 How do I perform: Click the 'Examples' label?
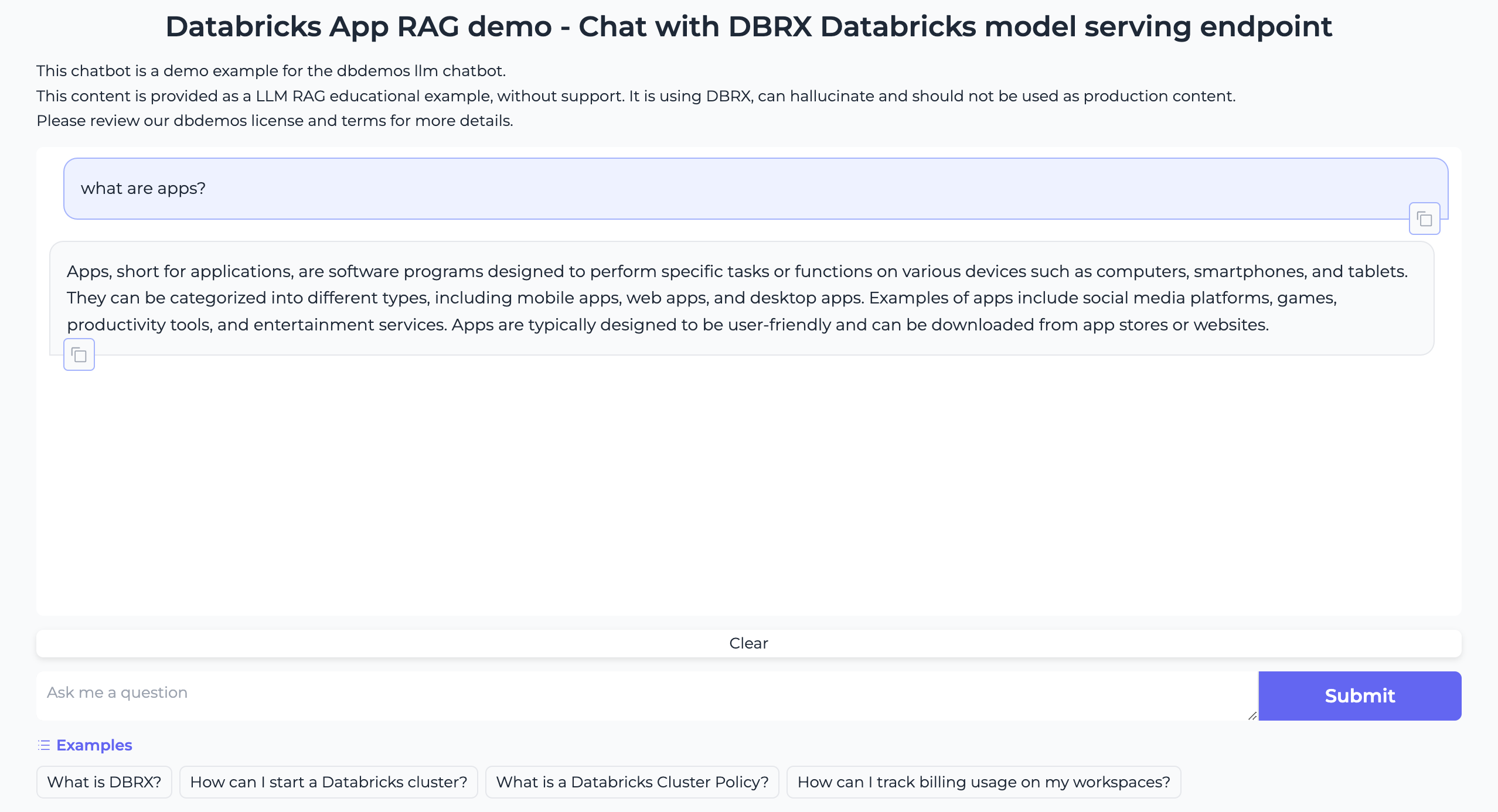pos(94,745)
